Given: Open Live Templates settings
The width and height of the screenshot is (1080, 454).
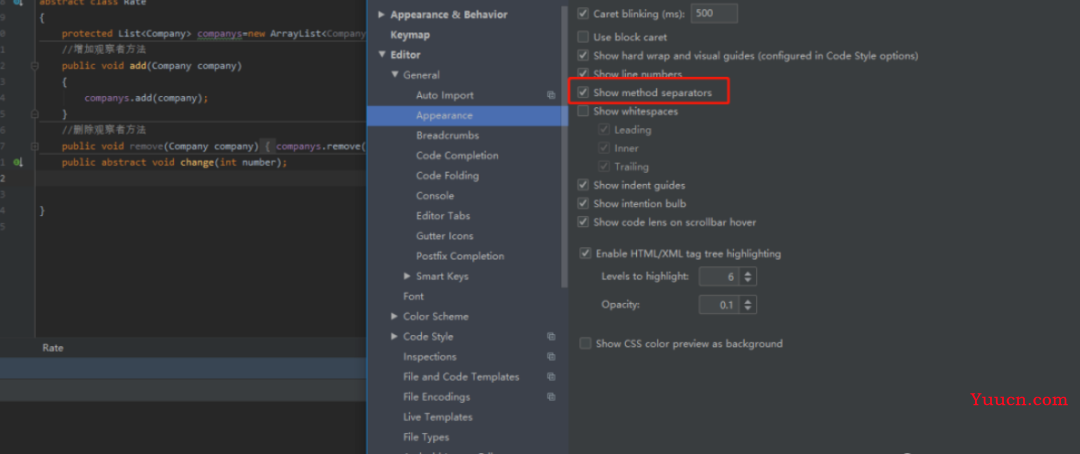Looking at the screenshot, I should [x=438, y=417].
